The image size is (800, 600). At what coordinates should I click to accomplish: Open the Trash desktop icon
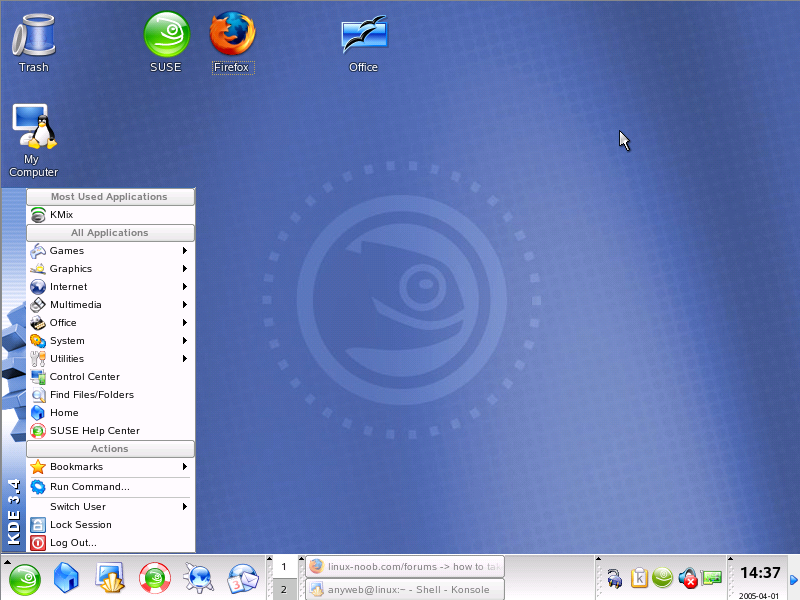tap(34, 43)
